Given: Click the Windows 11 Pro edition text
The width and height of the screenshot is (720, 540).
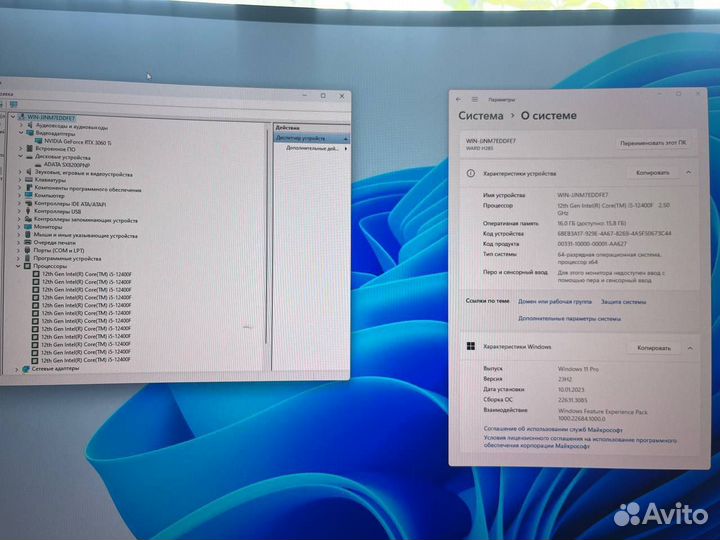Looking at the screenshot, I should pos(578,369).
